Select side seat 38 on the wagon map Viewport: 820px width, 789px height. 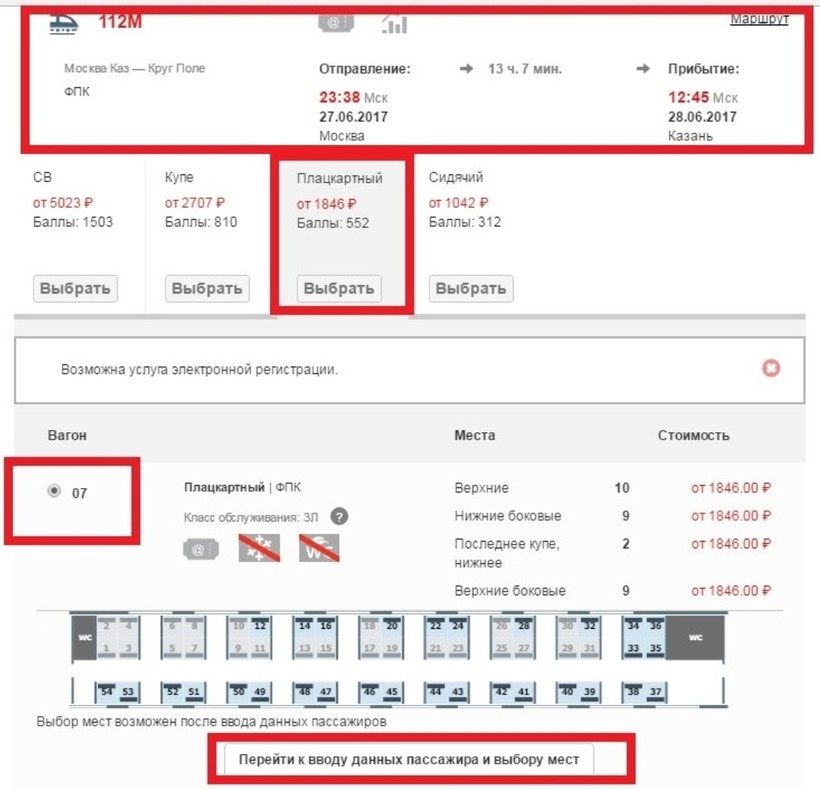(633, 692)
